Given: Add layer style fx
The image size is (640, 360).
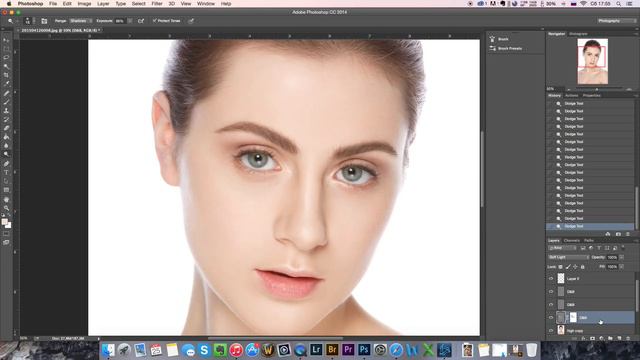Looking at the screenshot, I should (x=584, y=338).
